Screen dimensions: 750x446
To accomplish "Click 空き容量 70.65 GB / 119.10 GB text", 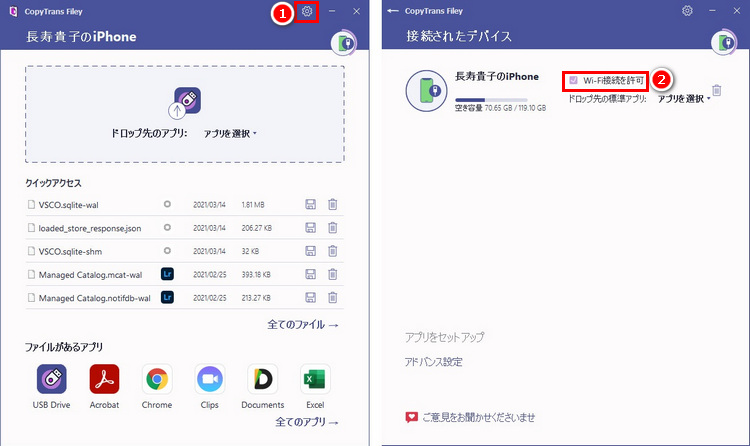I will 500,108.
